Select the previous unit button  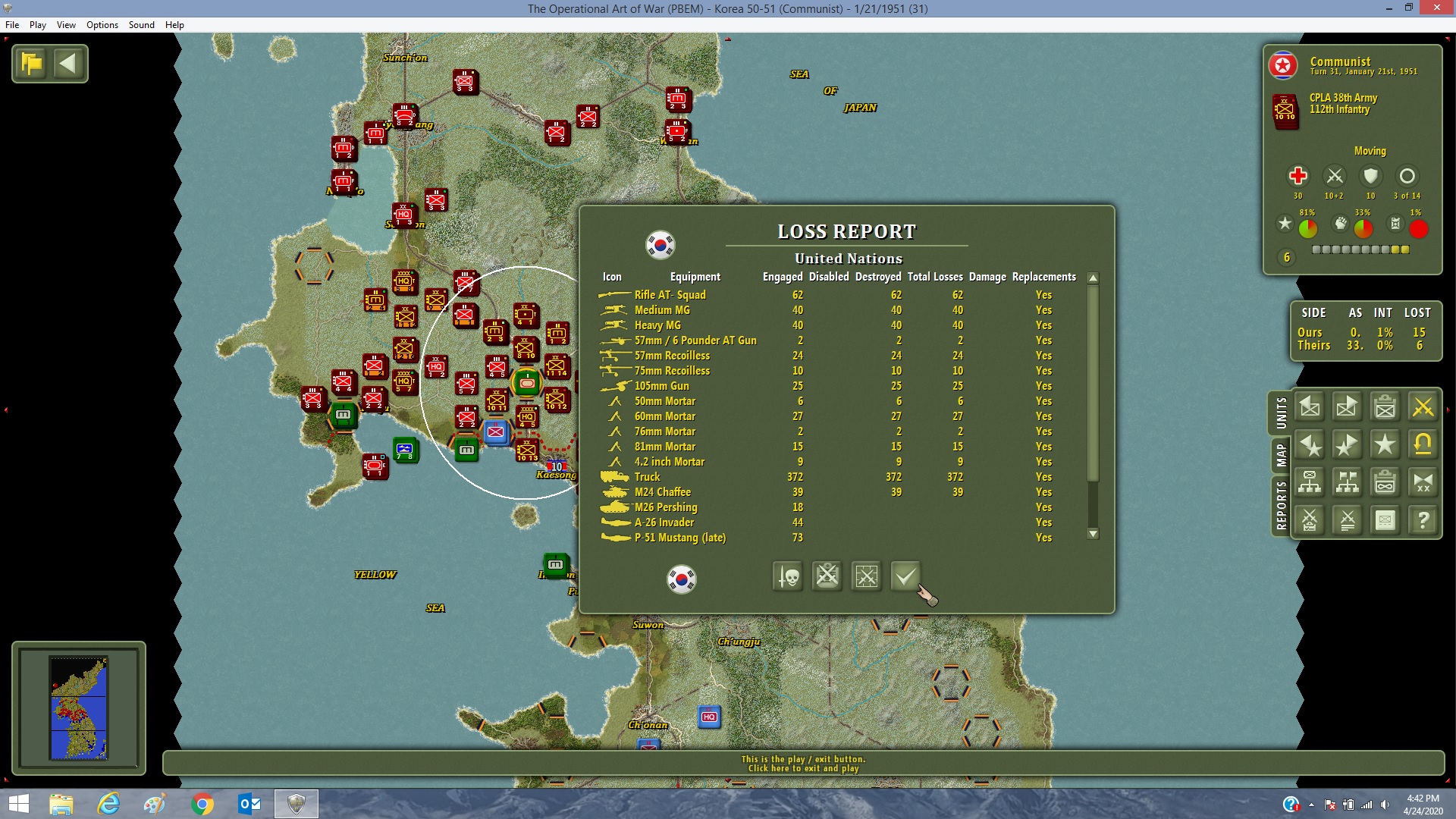[1310, 407]
